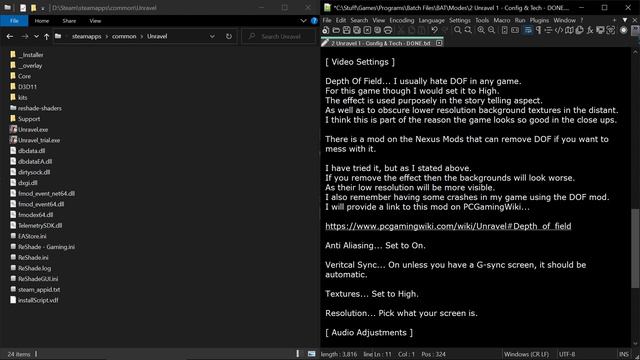Click plus button to add Notepad++ tab
Image resolution: width=640 pixels, height=360 pixels.
pyautogui.click(x=614, y=20)
